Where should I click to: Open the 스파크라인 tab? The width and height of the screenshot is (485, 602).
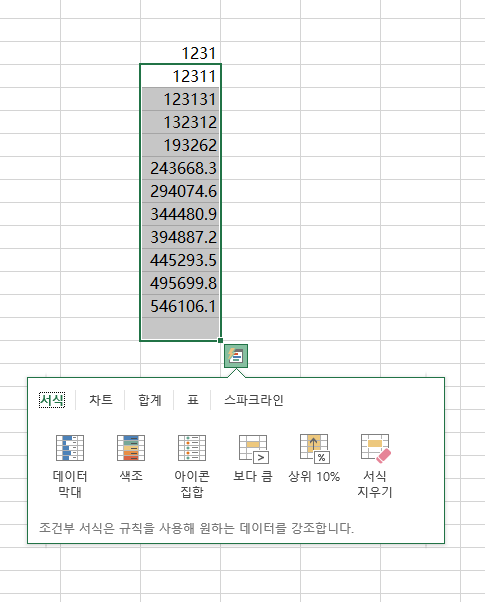[x=253, y=400]
